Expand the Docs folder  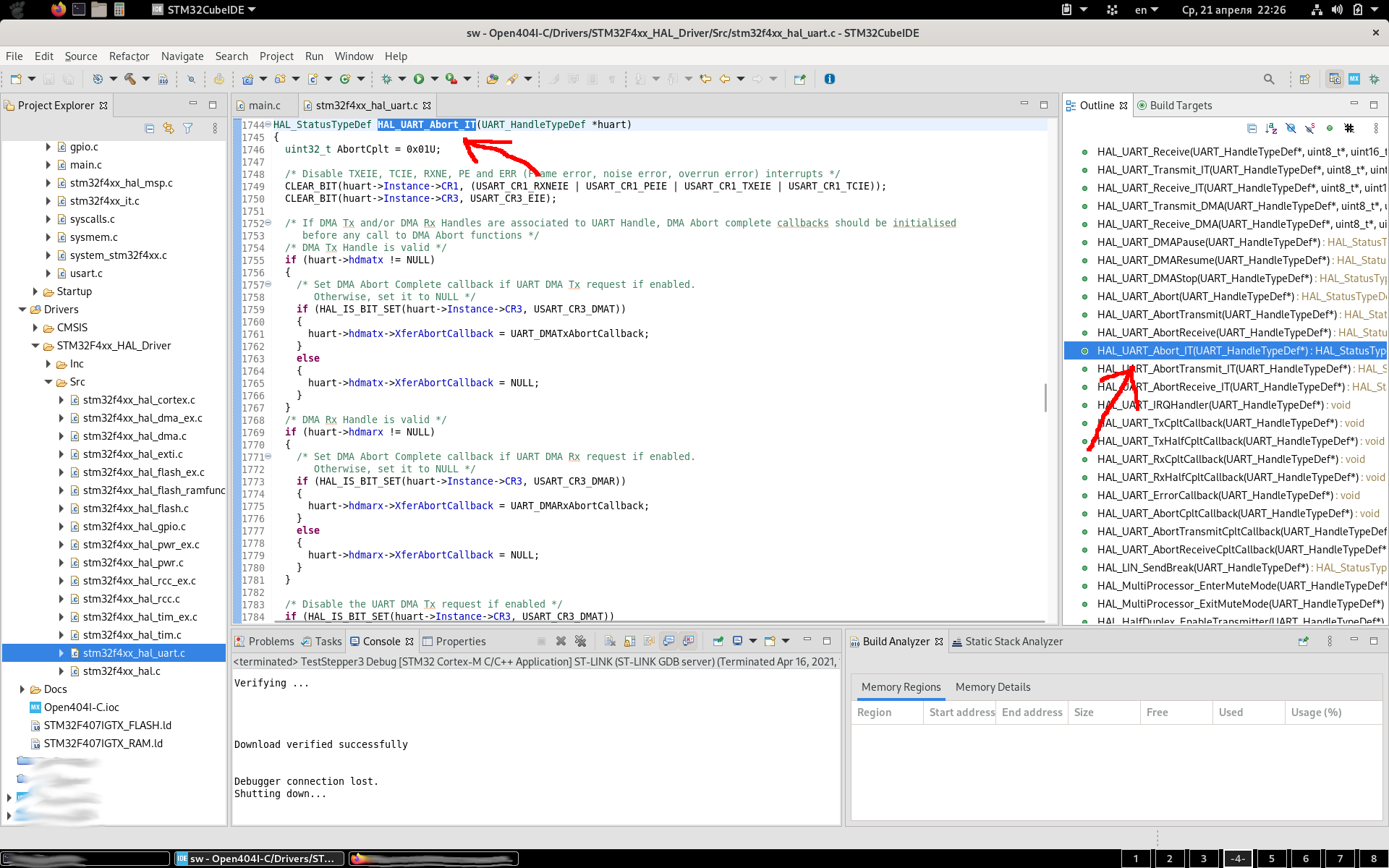pyautogui.click(x=22, y=689)
